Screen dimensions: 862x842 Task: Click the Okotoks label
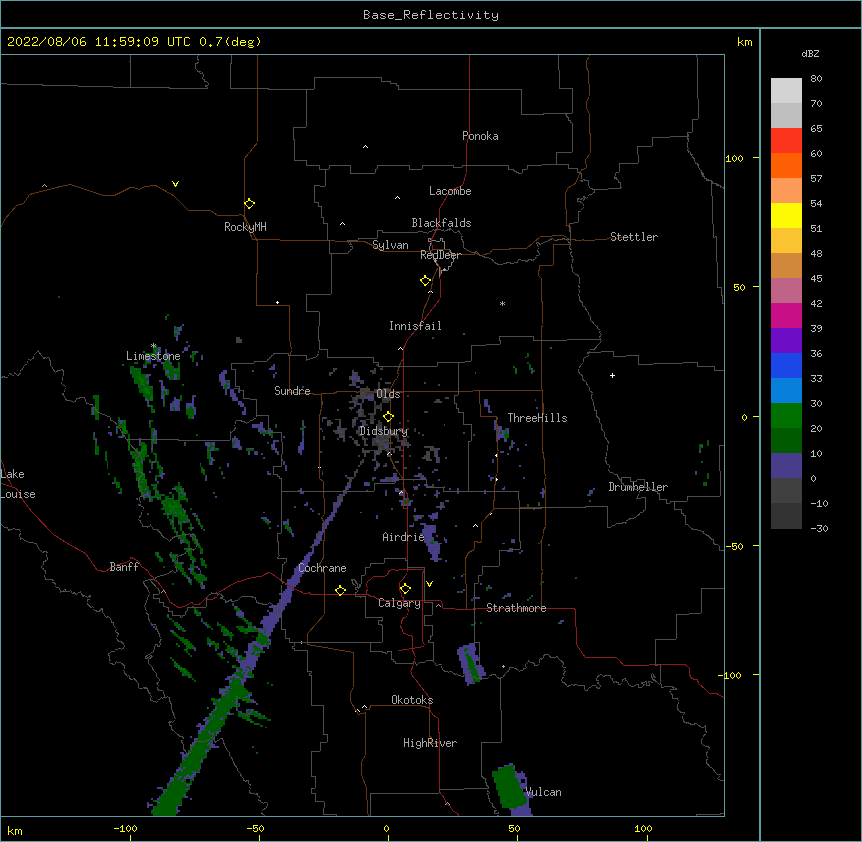coord(412,700)
